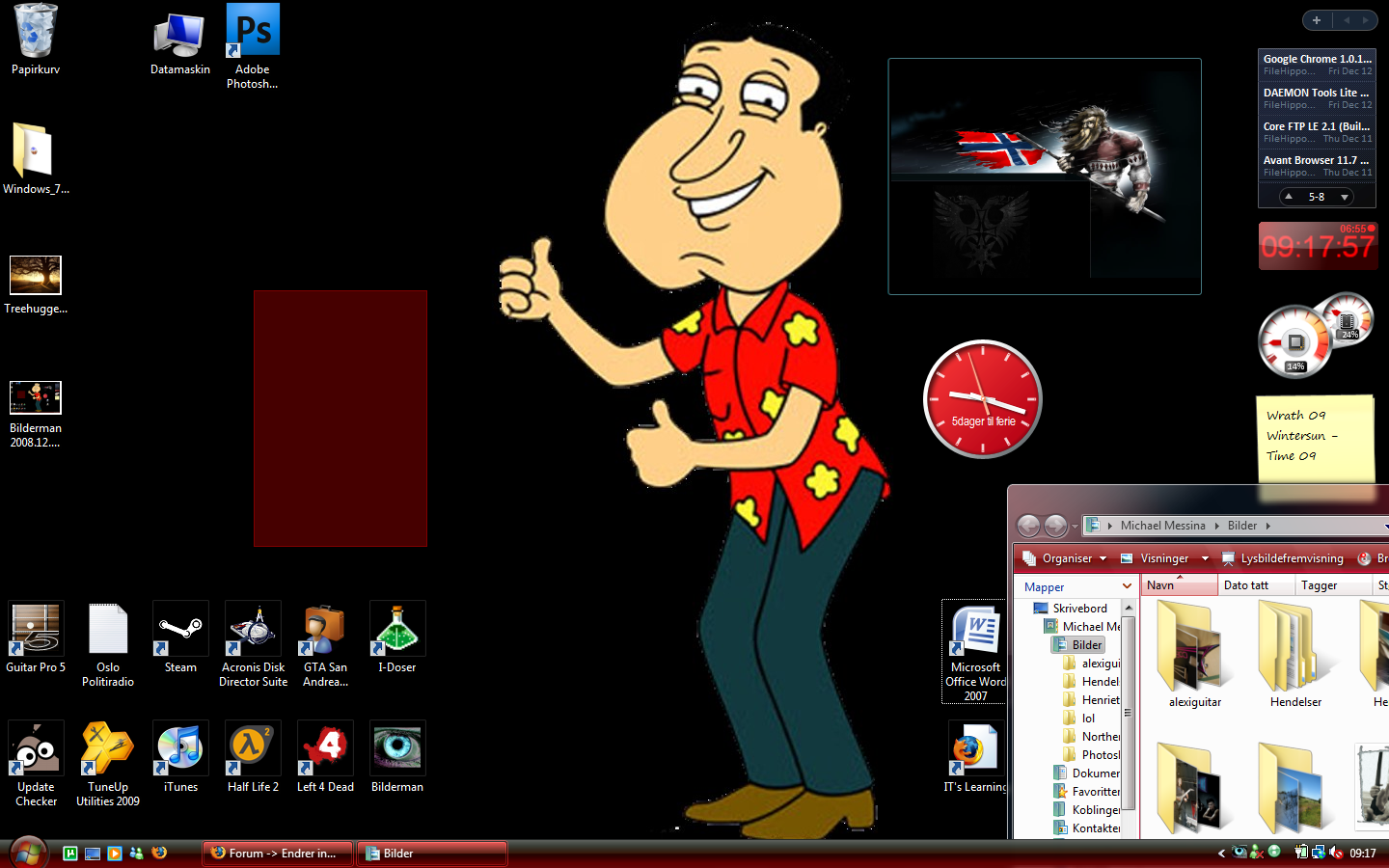Screen dimensions: 1389x868
Task: Show hidden tray icons with the arrow
Action: pyautogui.click(x=1221, y=854)
